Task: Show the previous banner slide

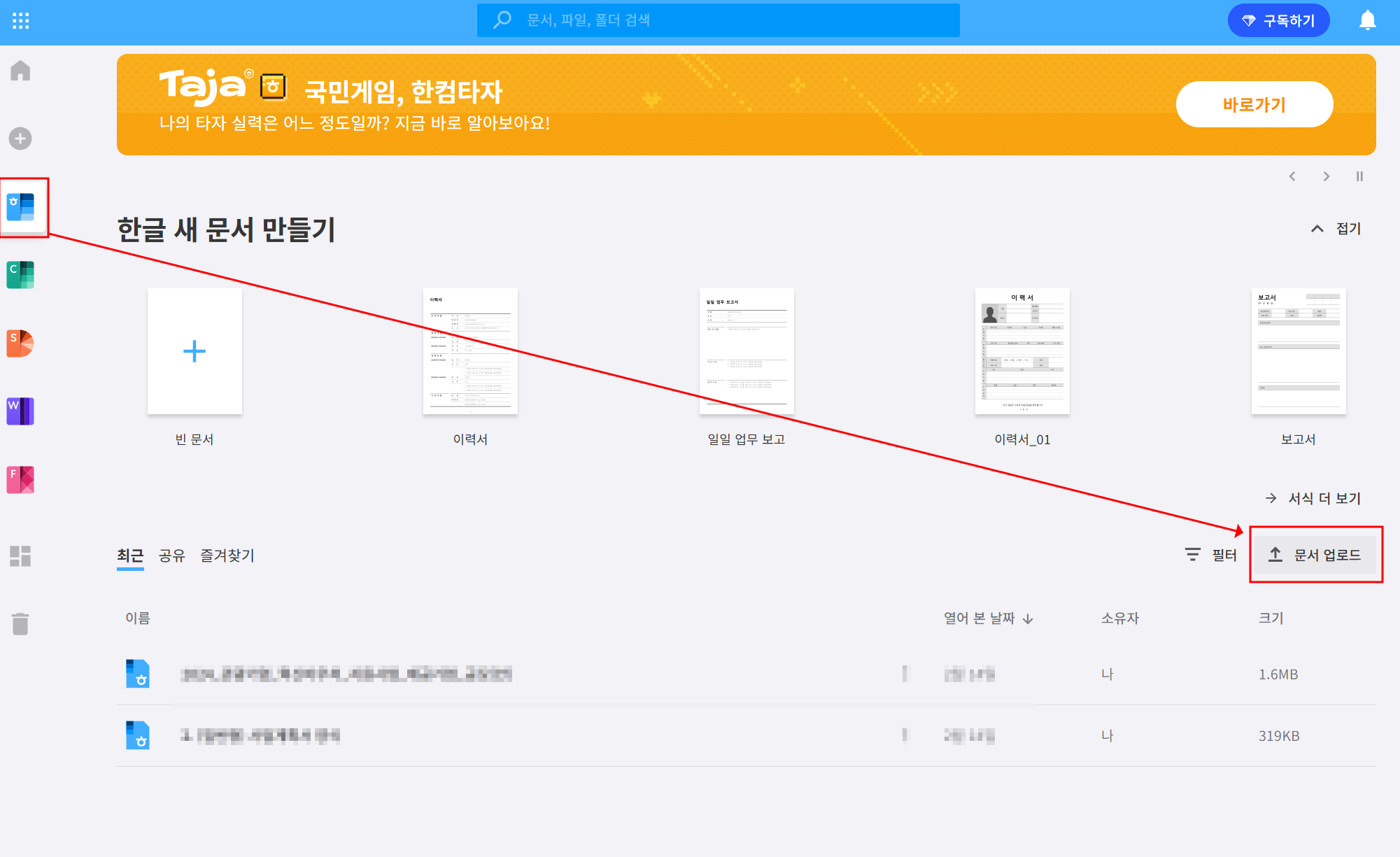Action: pyautogui.click(x=1292, y=176)
